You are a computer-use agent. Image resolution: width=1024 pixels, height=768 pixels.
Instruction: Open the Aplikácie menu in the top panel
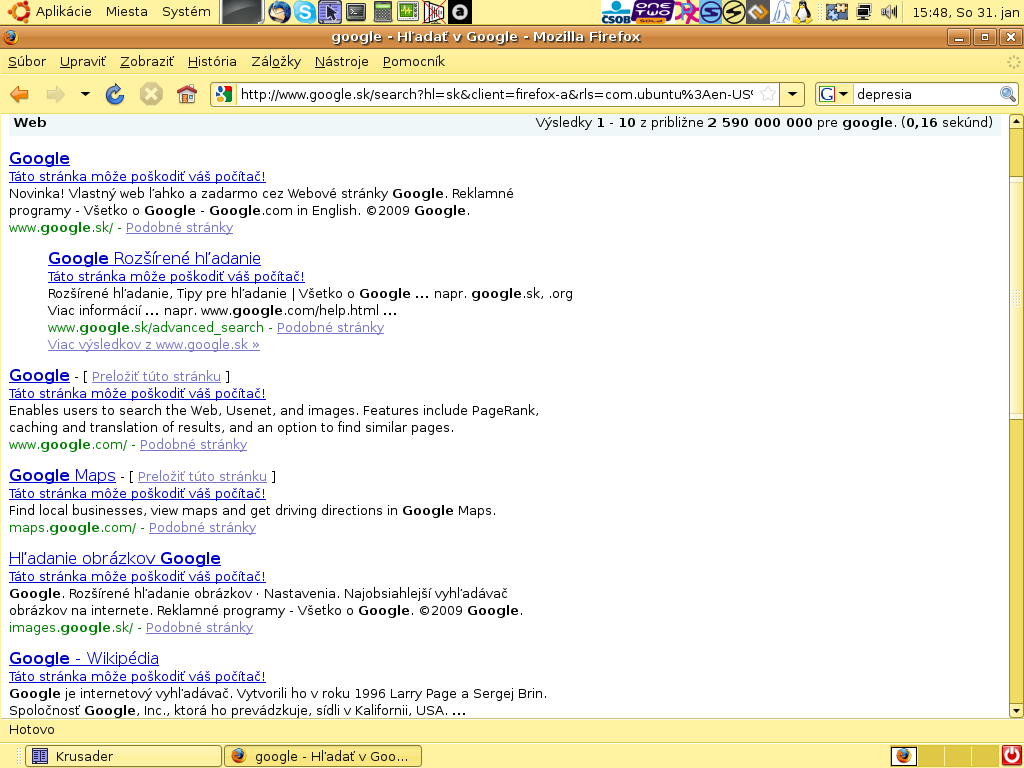tap(63, 12)
